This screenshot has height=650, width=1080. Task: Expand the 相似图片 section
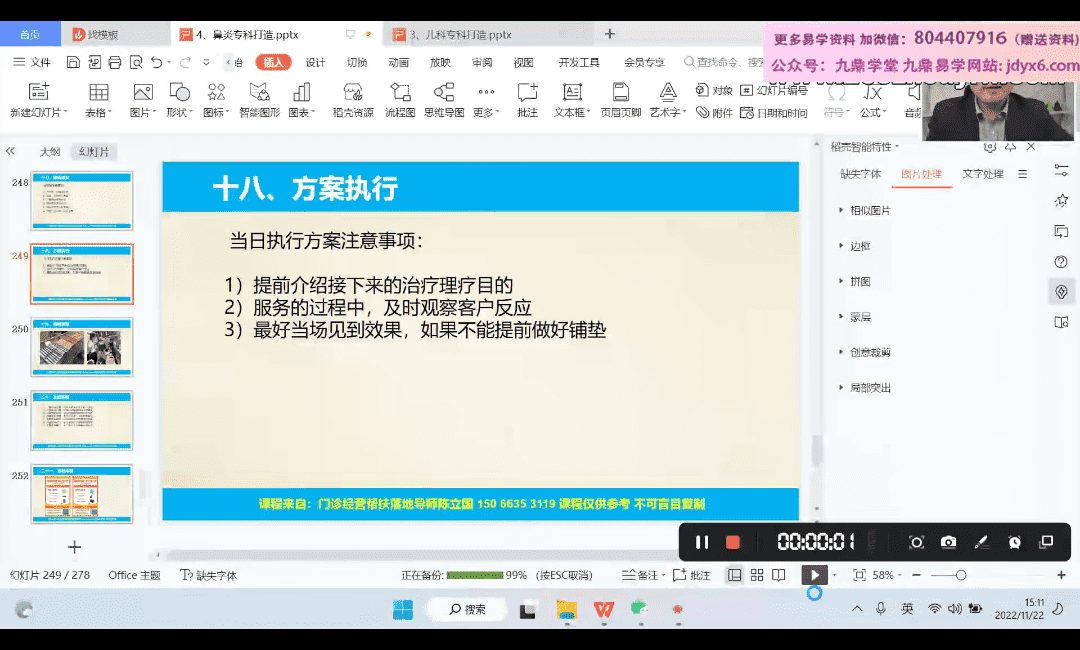(870, 211)
